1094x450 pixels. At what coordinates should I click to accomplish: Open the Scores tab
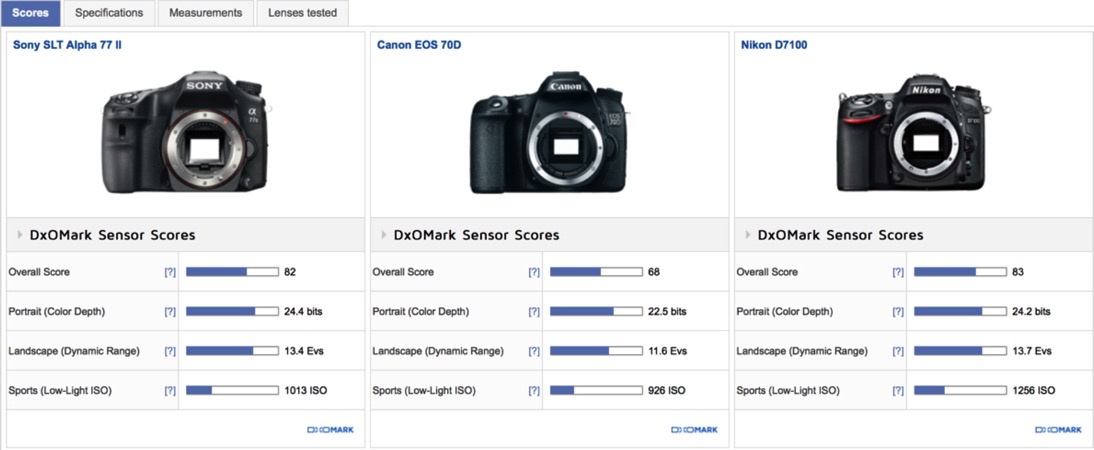pyautogui.click(x=31, y=13)
